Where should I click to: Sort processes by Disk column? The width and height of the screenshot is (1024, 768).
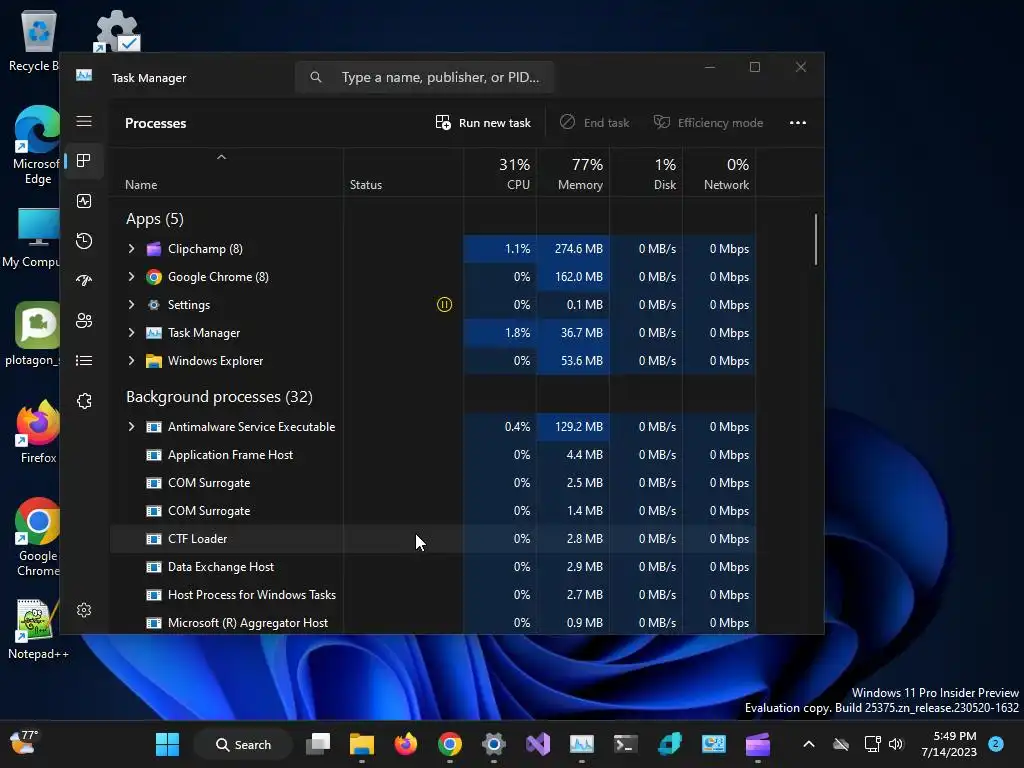point(647,174)
